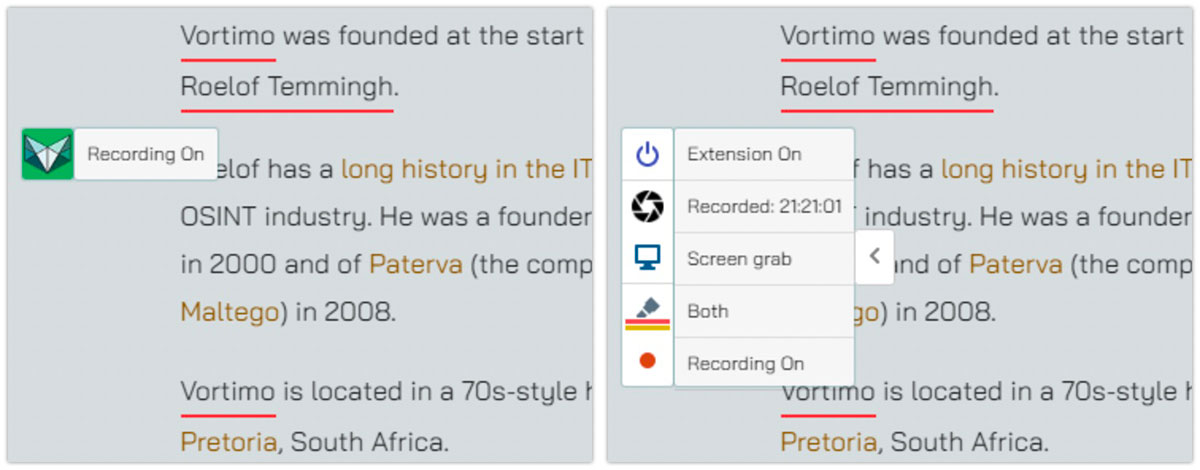This screenshot has width=1200, height=470.
Task: Click the red-yellow color bars under highlighter
Action: coord(647,324)
